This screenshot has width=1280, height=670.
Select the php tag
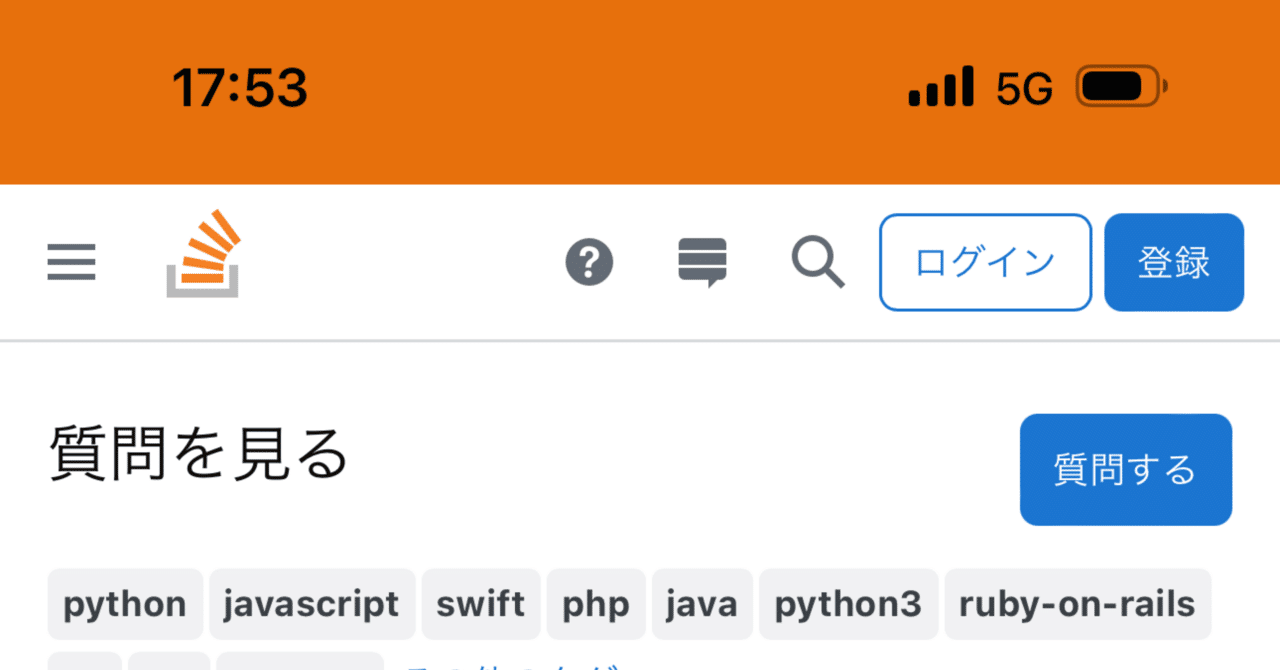(596, 604)
